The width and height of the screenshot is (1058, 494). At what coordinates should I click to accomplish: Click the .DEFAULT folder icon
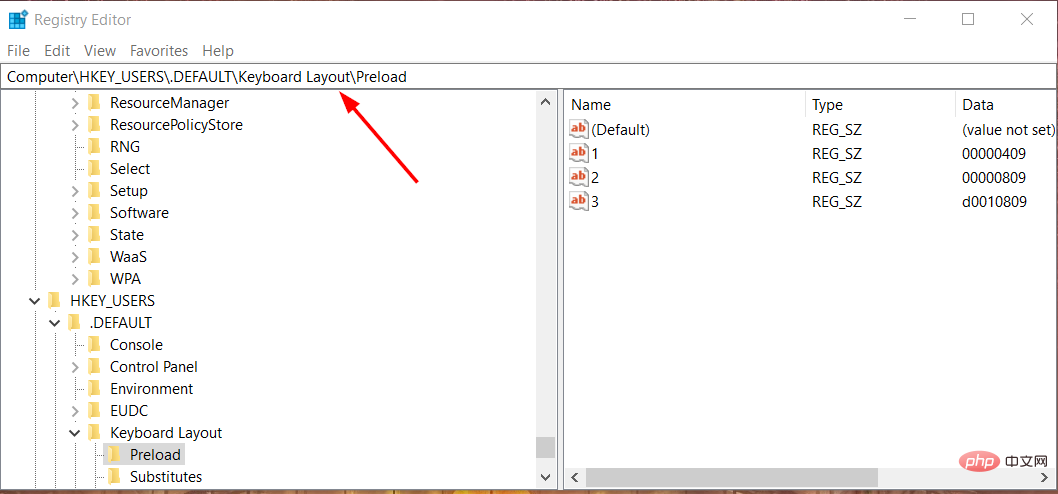click(x=75, y=323)
